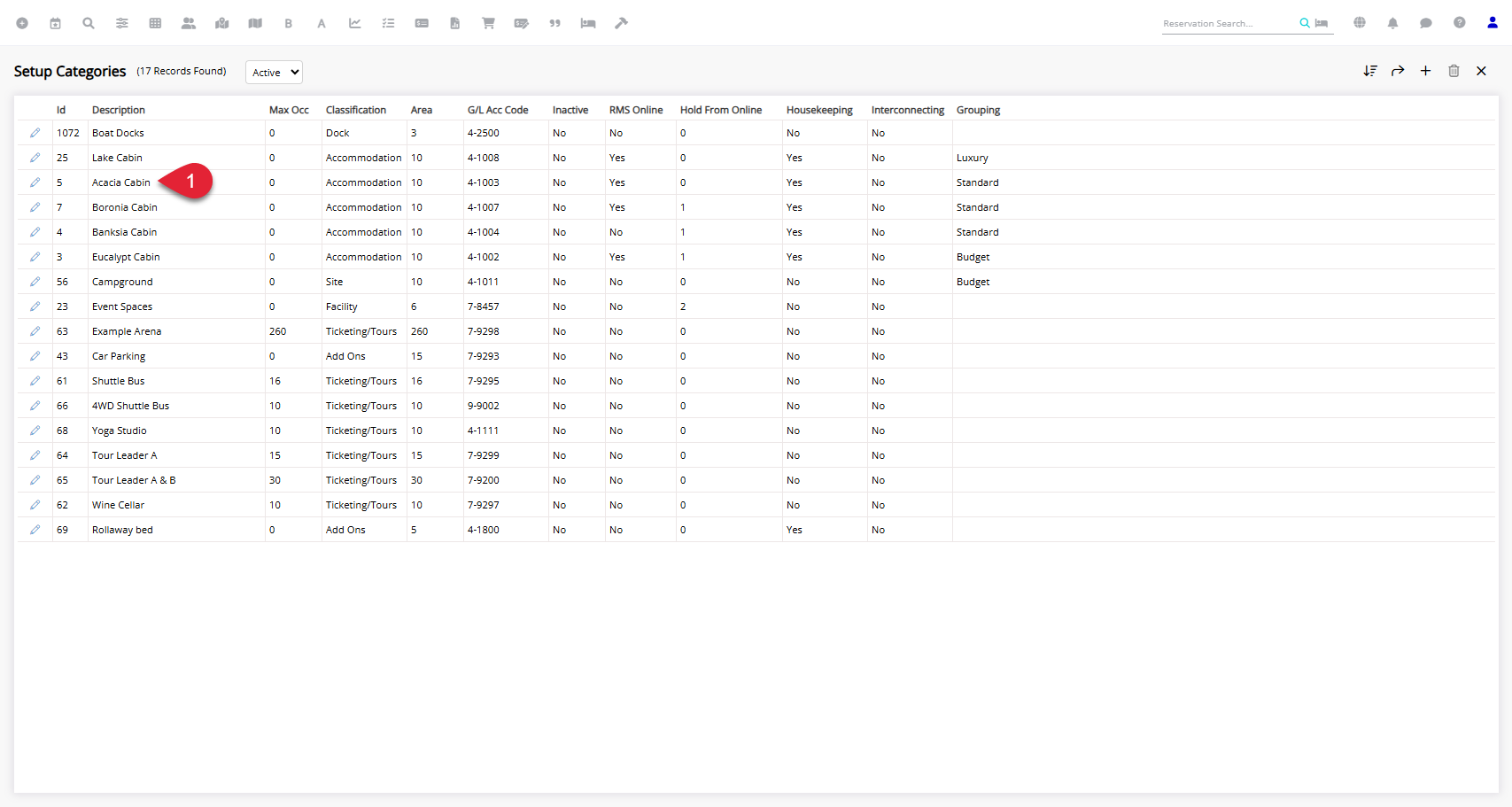Viewport: 1512px width, 807px height.
Task: Click the dollar edit rate icon
Action: tap(522, 23)
